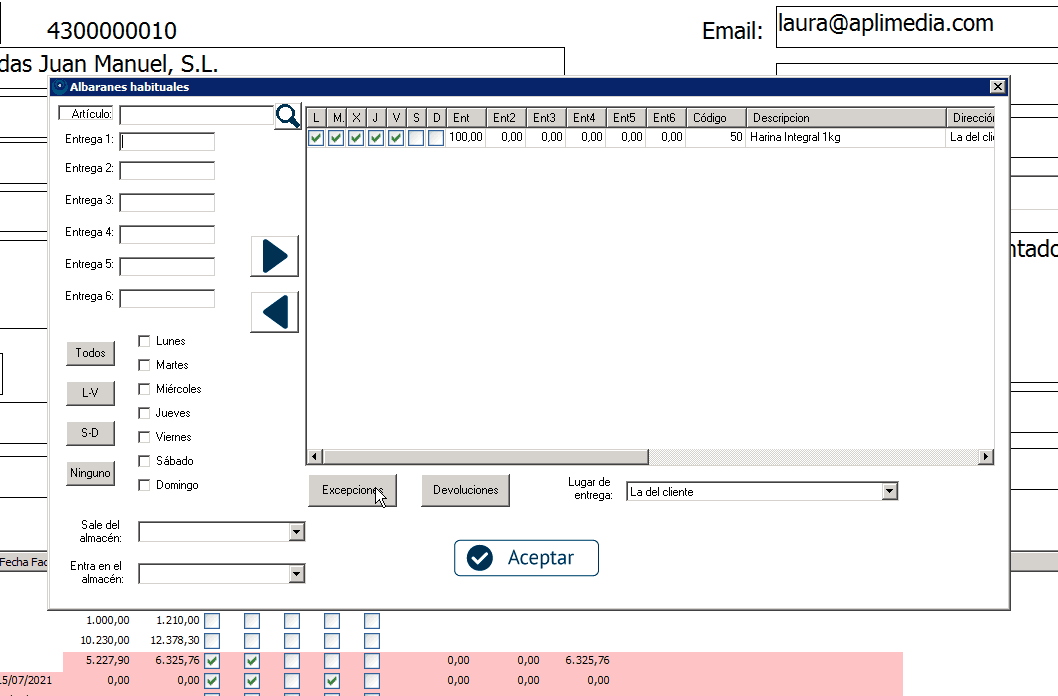Click the Entrega 1 input field
Screen dimensions: 1058x696
click(167, 141)
